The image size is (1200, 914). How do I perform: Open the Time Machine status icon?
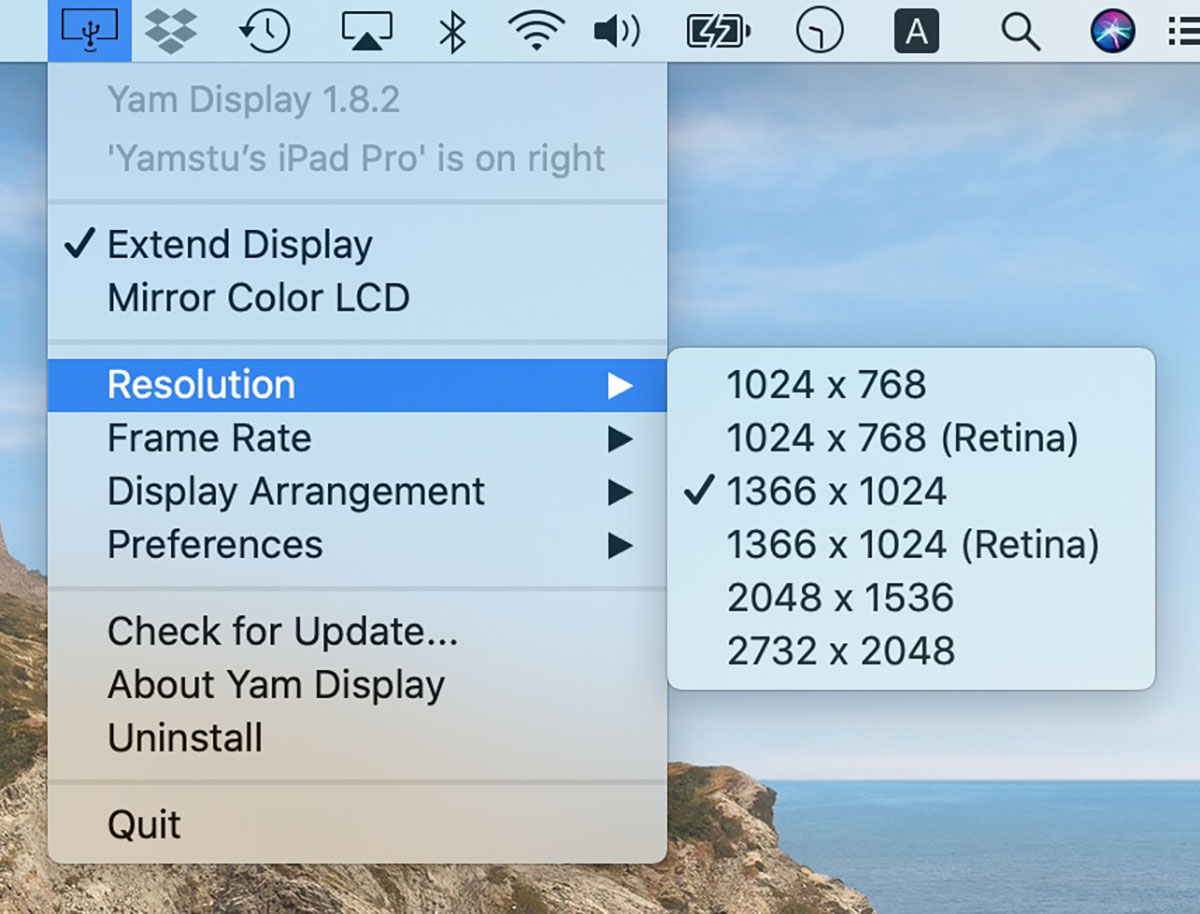[264, 31]
